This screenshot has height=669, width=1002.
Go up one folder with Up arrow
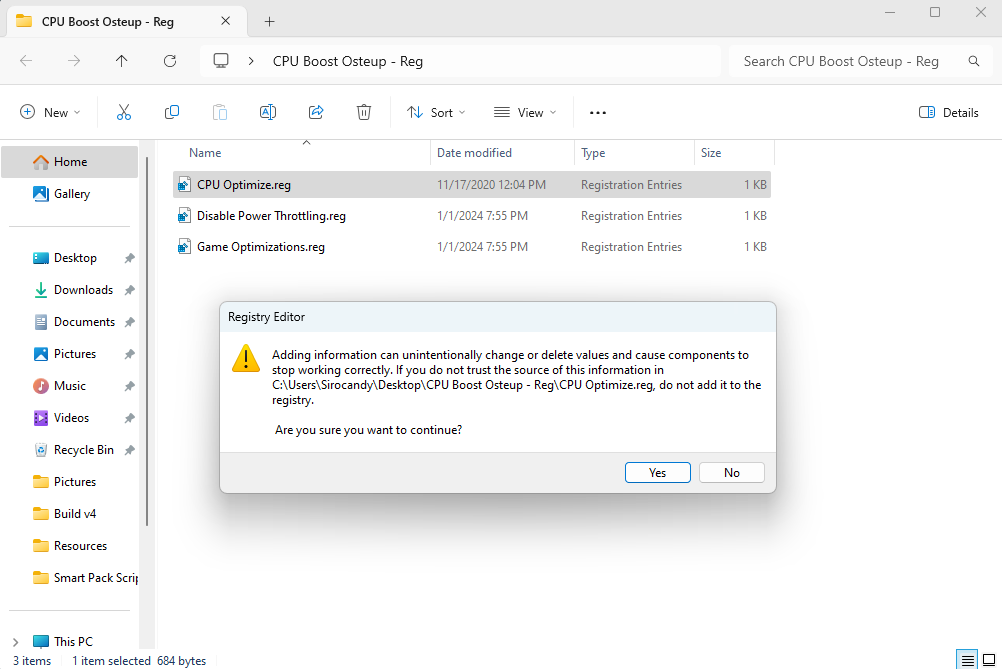coord(122,61)
